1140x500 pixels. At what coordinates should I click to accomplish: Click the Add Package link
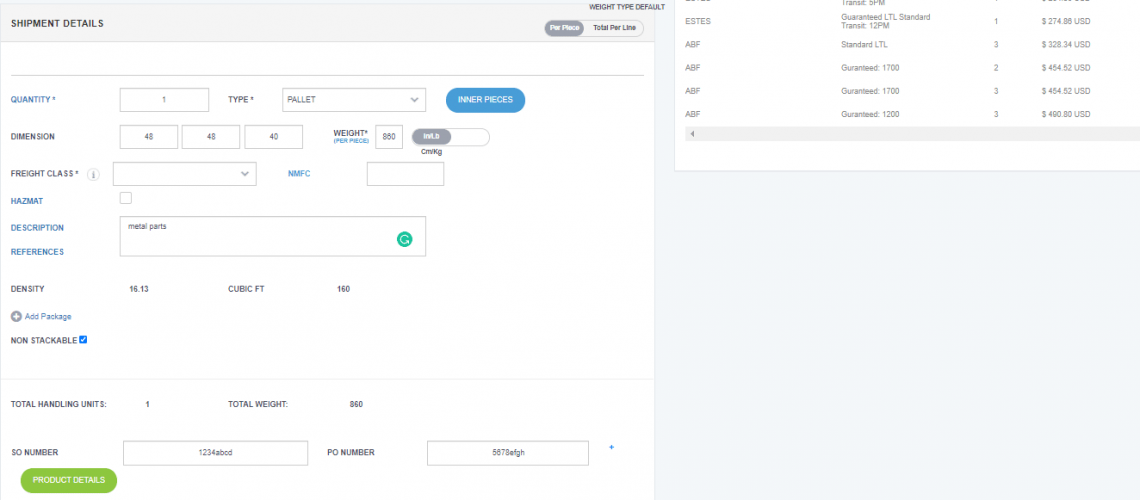pyautogui.click(x=48, y=316)
